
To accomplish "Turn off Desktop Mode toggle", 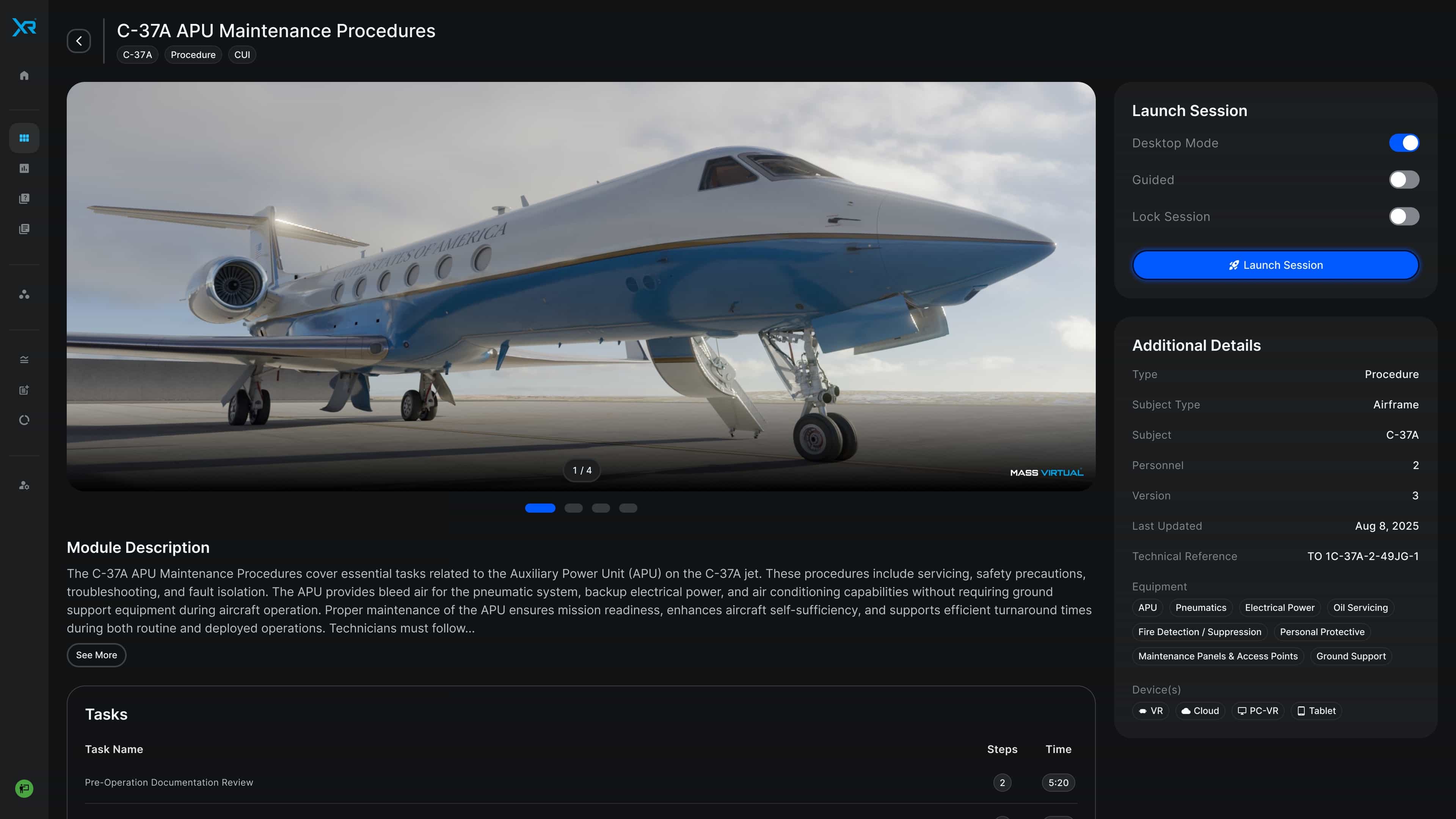I will (1404, 143).
